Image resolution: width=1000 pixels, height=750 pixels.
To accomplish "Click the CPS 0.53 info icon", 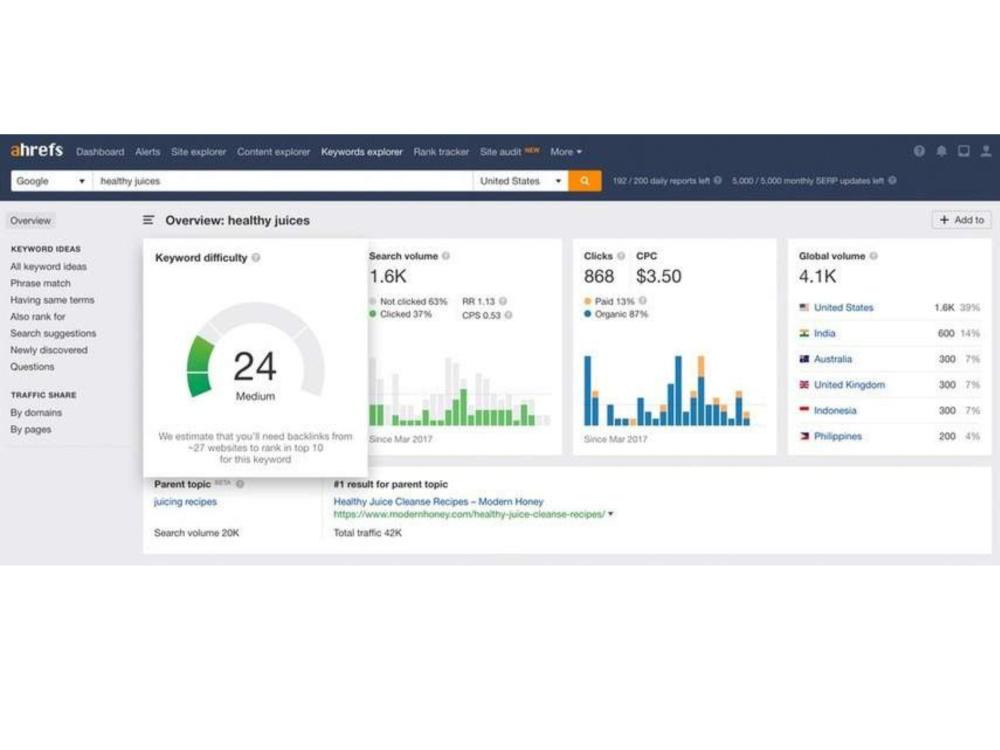I will click(508, 315).
